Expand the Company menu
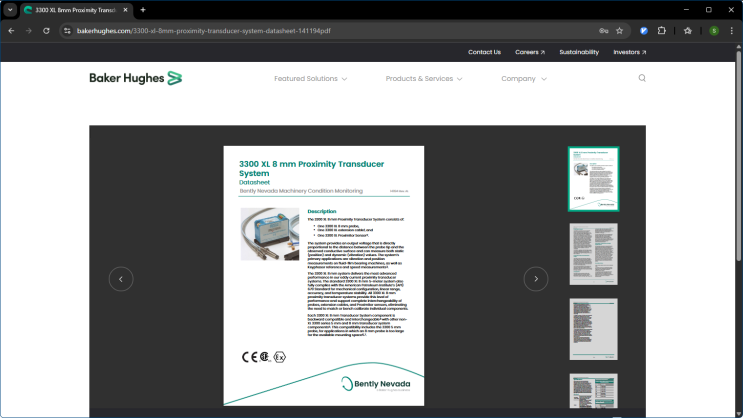This screenshot has width=743, height=418. (524, 79)
